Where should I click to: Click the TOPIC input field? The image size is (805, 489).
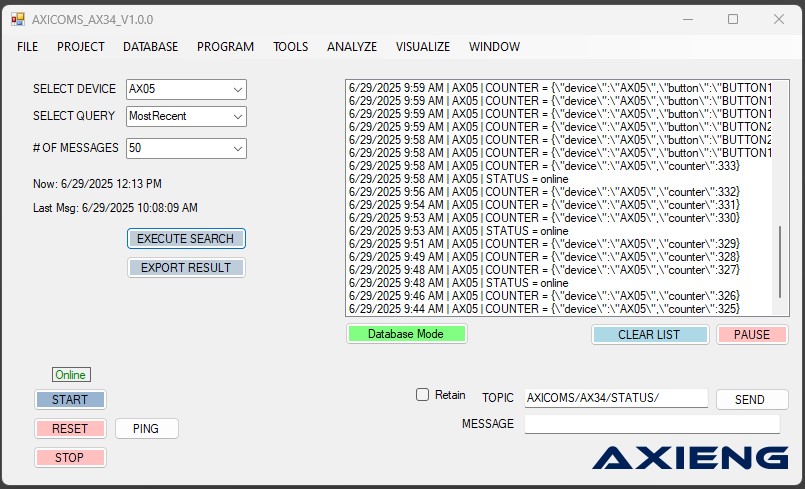point(616,398)
